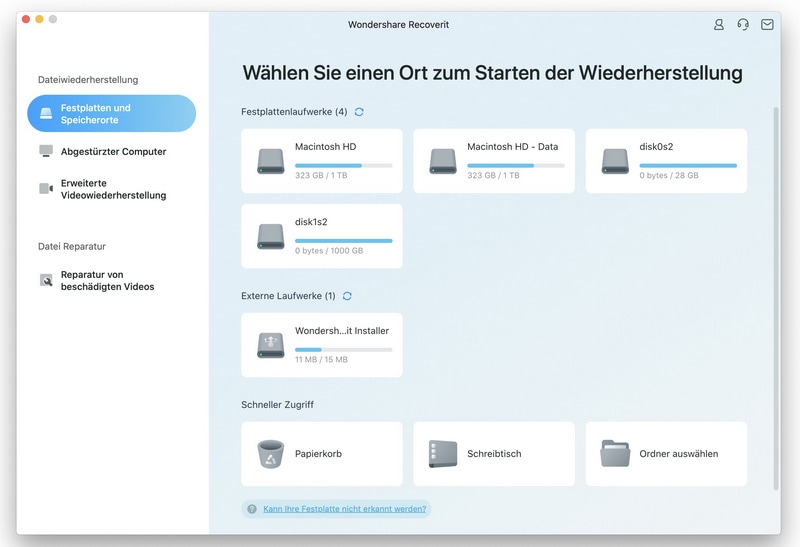This screenshot has height=547, width=800.
Task: Refresh the Externe Laufwerke list
Action: click(x=347, y=296)
